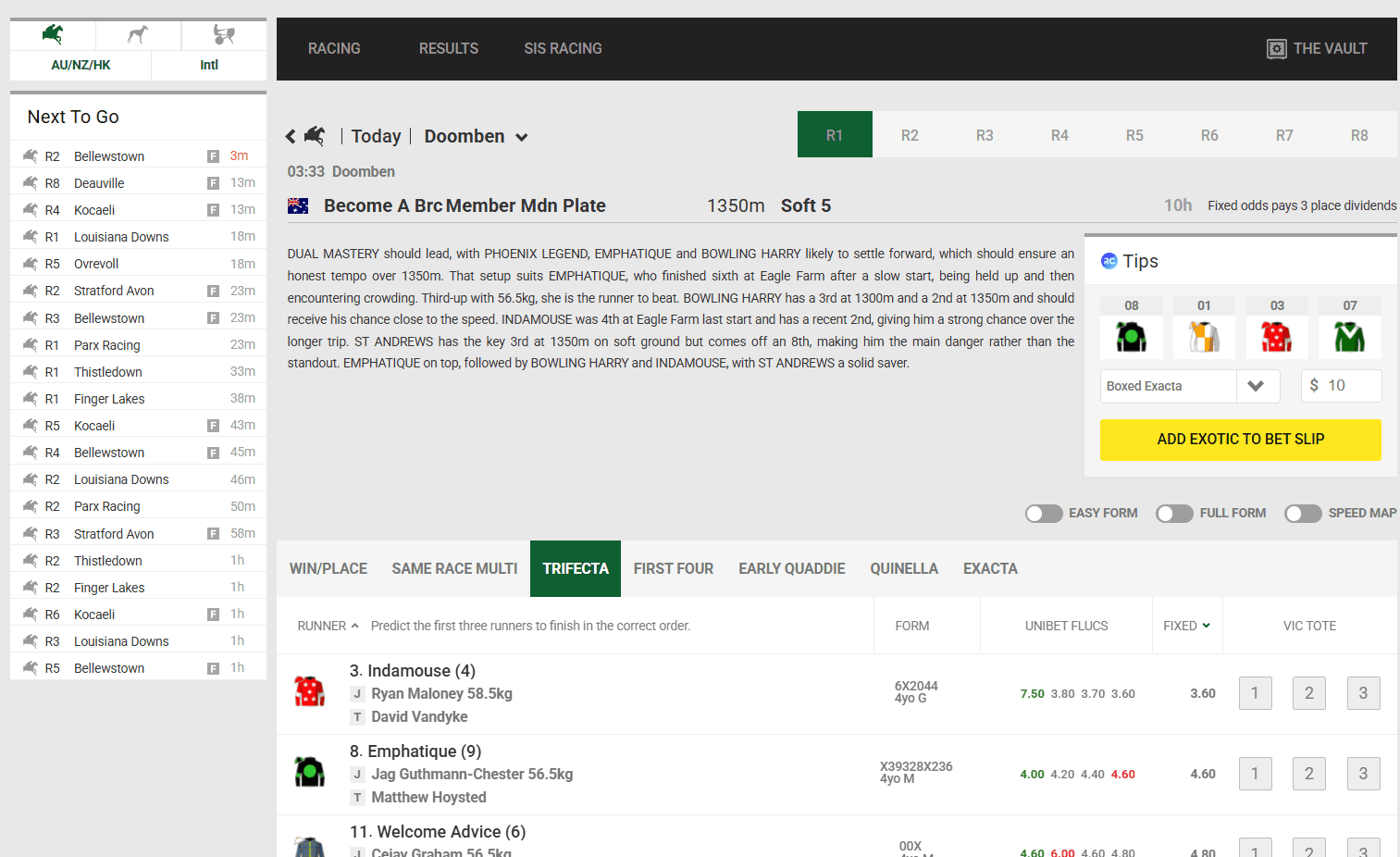Click horse icon on Thistledown R2 row
This screenshot has height=857, width=1400.
tap(31, 561)
